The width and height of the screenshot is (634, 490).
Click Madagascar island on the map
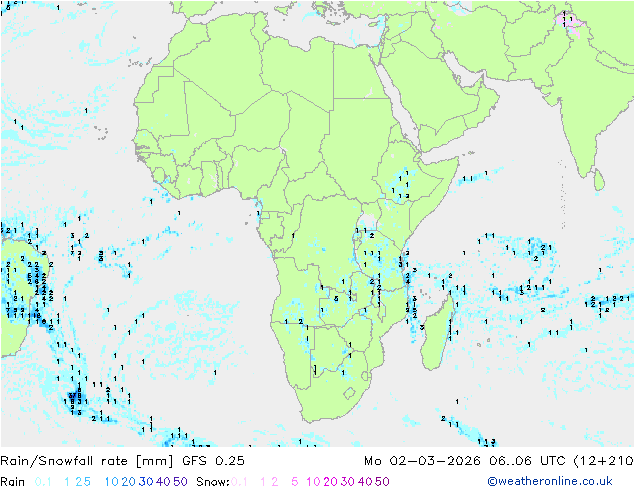coord(437,334)
